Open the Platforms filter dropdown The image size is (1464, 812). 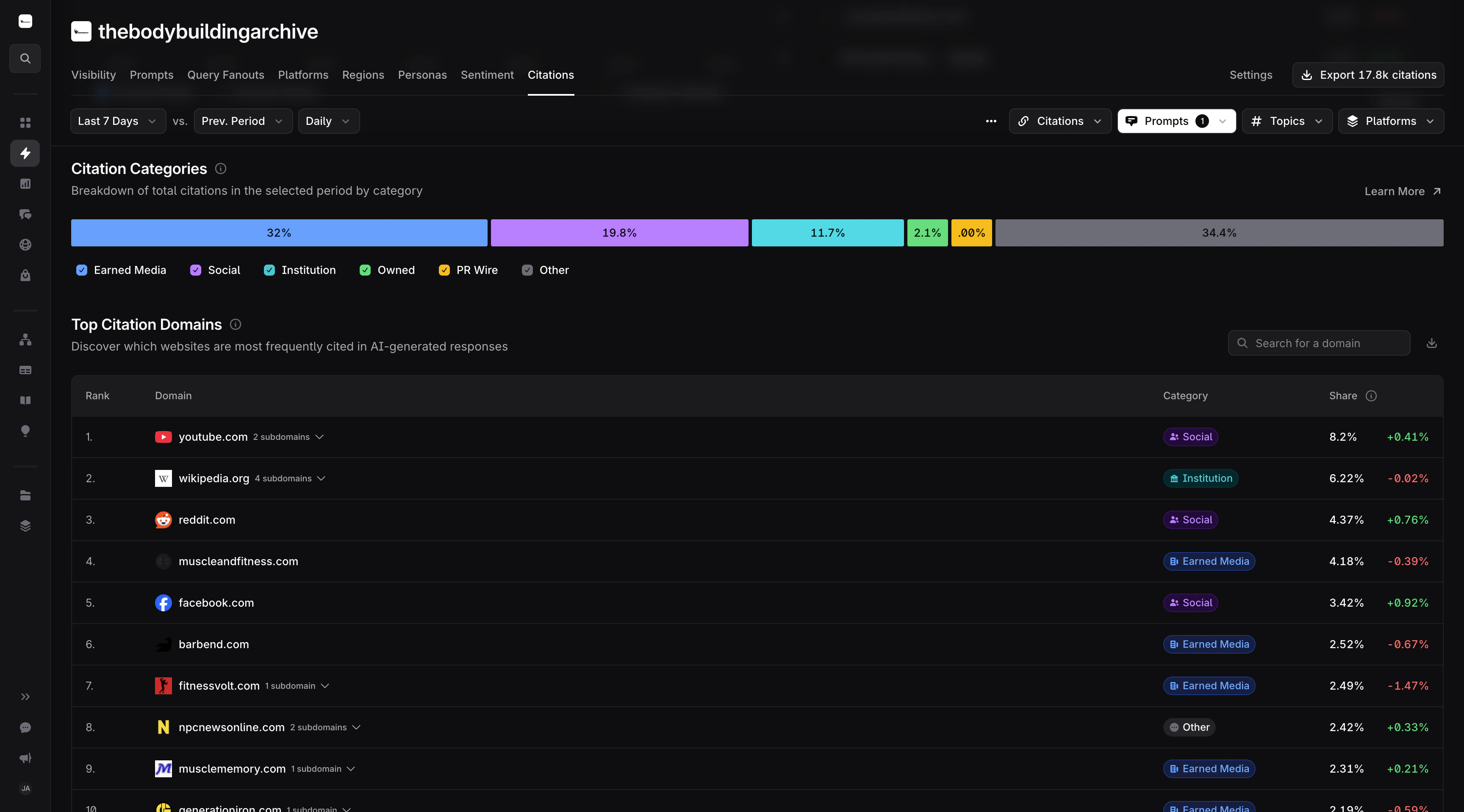pyautogui.click(x=1391, y=121)
